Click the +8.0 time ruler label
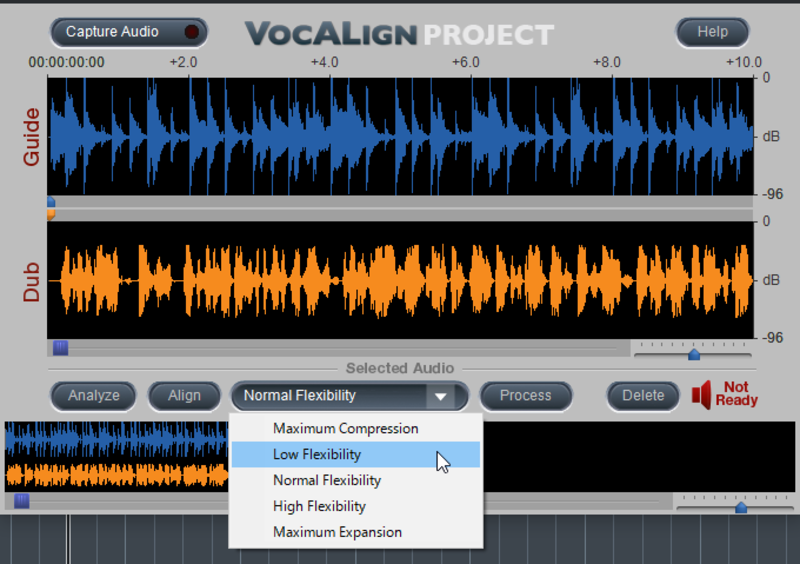Viewport: 800px width, 564px height. 607,62
